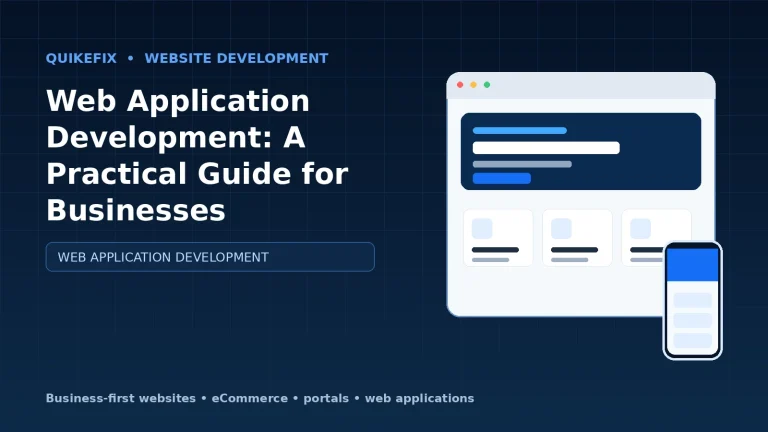768x432 pixels.
Task: Click the QUIKEFIX brand text
Action: click(81, 58)
